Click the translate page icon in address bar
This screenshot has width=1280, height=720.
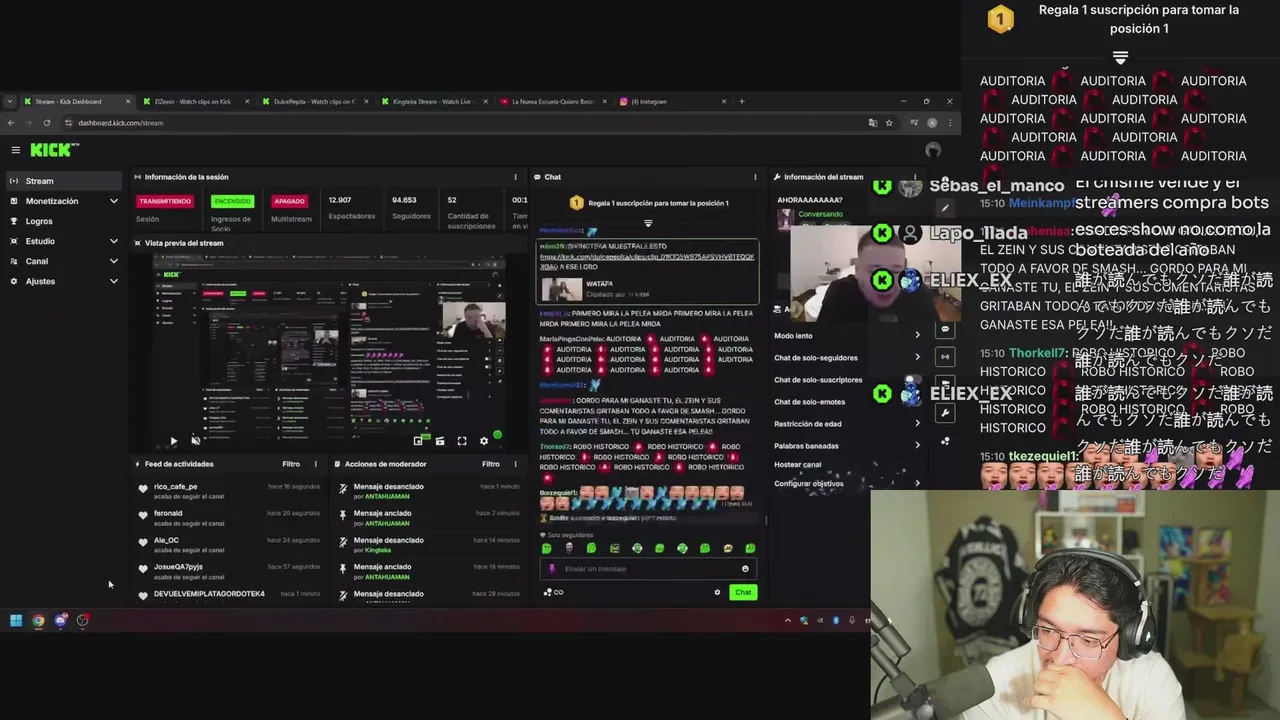point(873,123)
